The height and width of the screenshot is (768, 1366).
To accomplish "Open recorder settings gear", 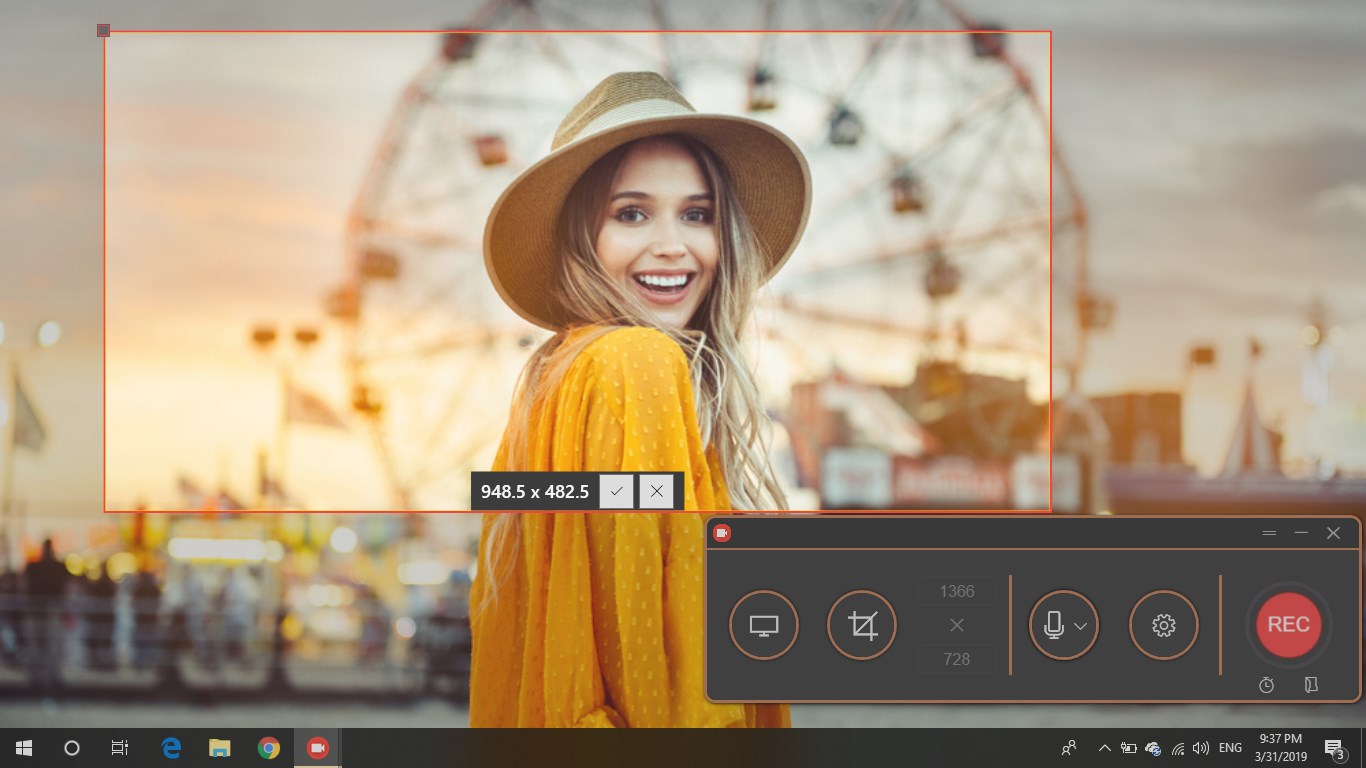I will tap(1163, 625).
